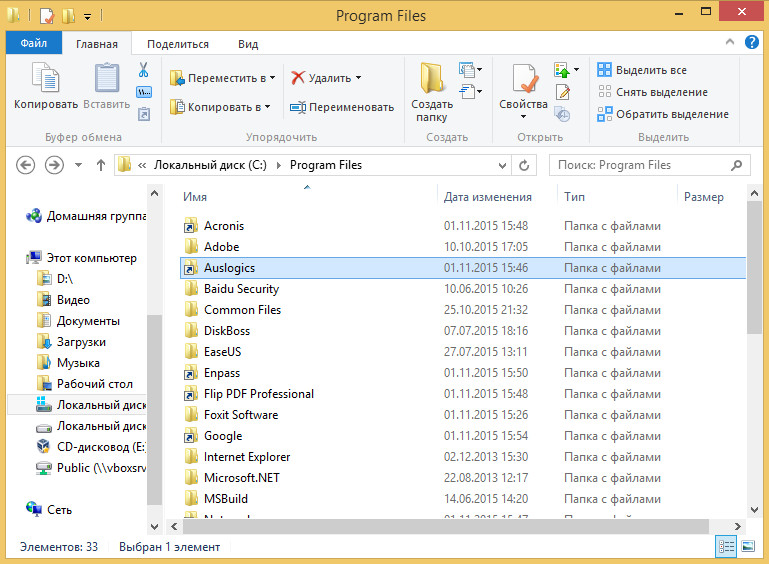The width and height of the screenshot is (769, 564).
Task: Go back with the Back arrow
Action: point(26,165)
